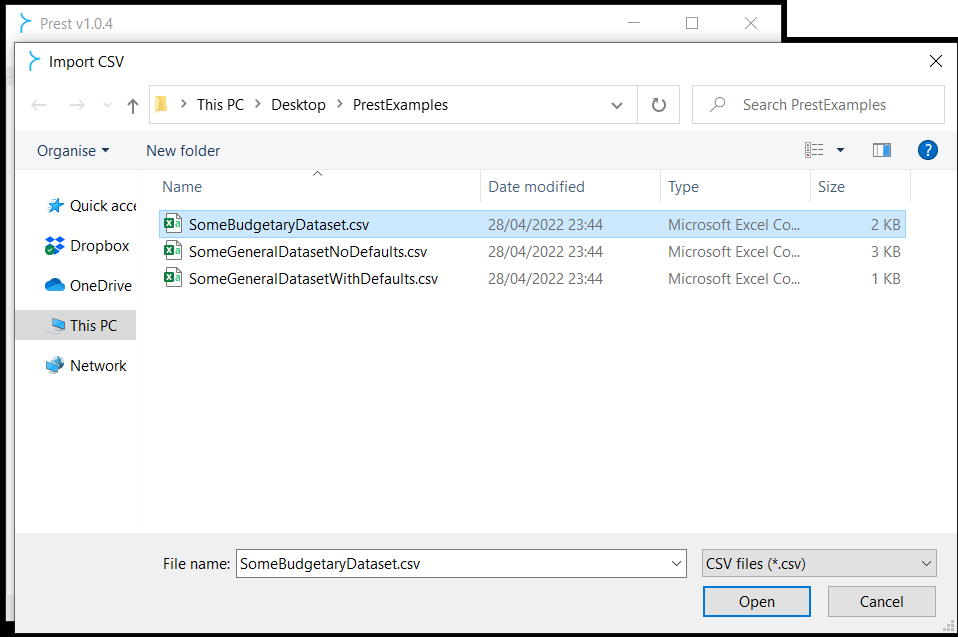Open the view options dropdown arrow

840,150
